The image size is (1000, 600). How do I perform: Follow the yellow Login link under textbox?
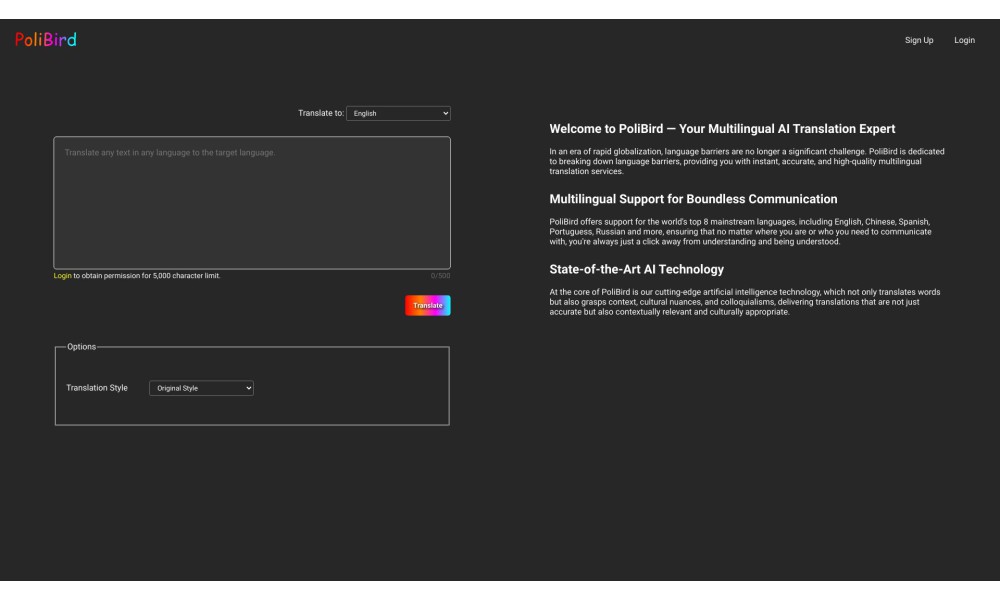tap(62, 276)
